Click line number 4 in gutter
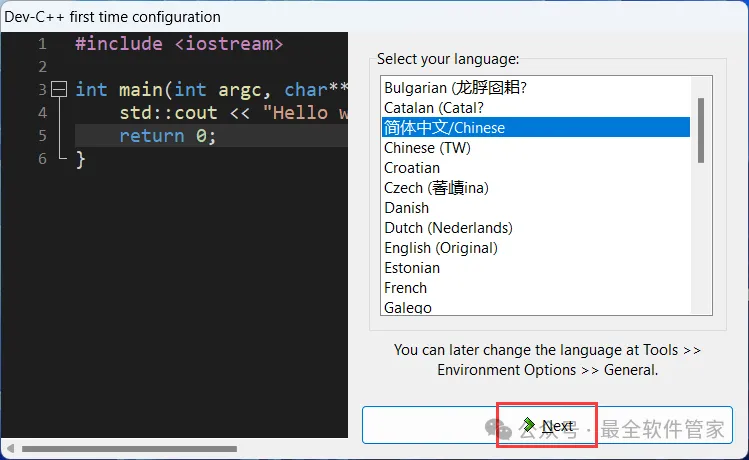 click(x=43, y=113)
